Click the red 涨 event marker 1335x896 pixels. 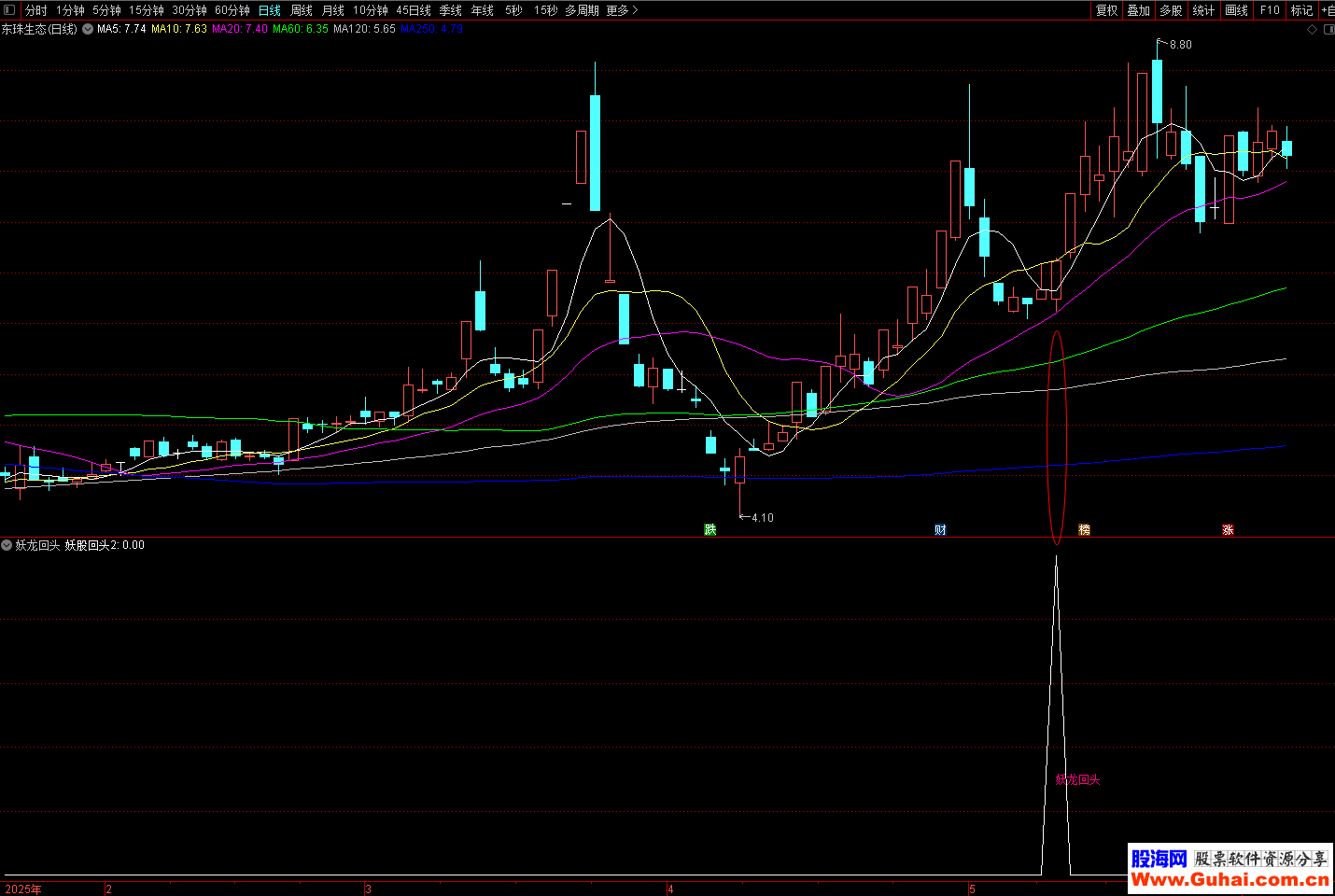pos(1228,530)
